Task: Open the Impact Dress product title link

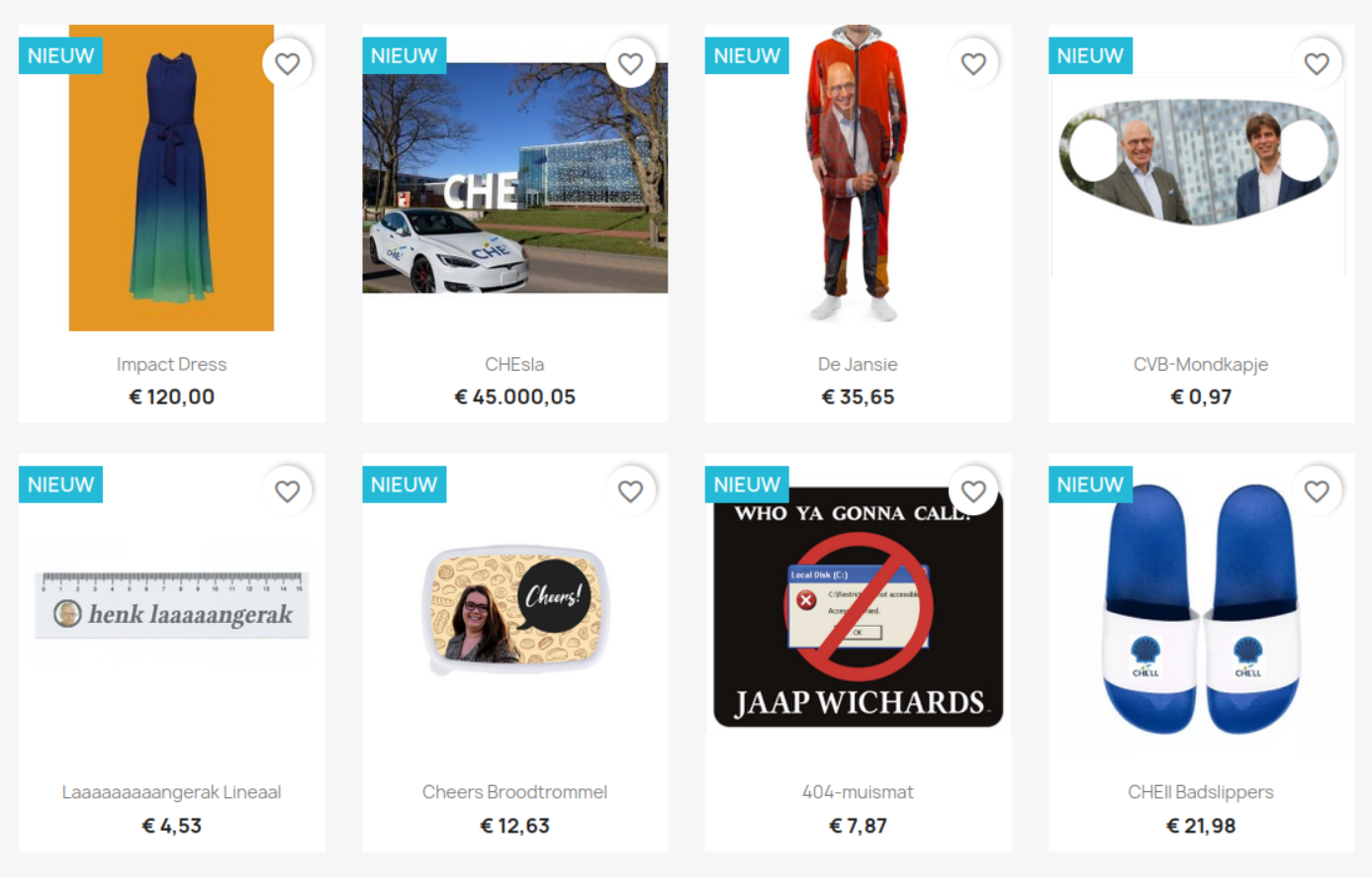Action: tap(171, 365)
